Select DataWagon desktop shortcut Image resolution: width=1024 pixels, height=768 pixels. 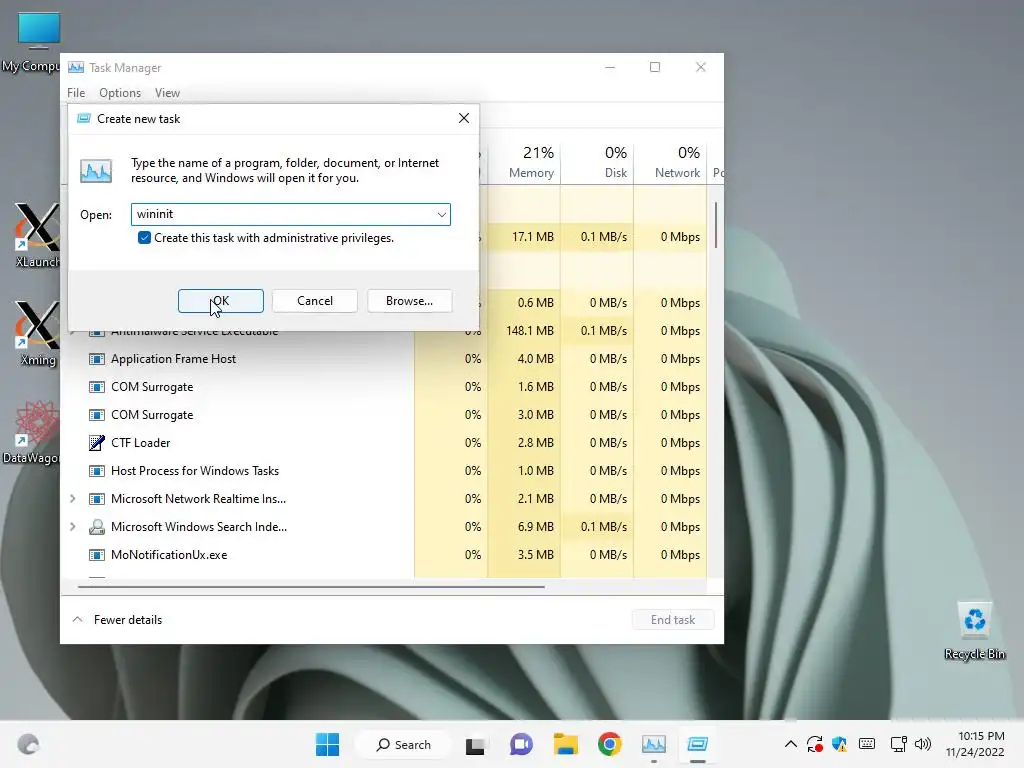click(x=34, y=432)
